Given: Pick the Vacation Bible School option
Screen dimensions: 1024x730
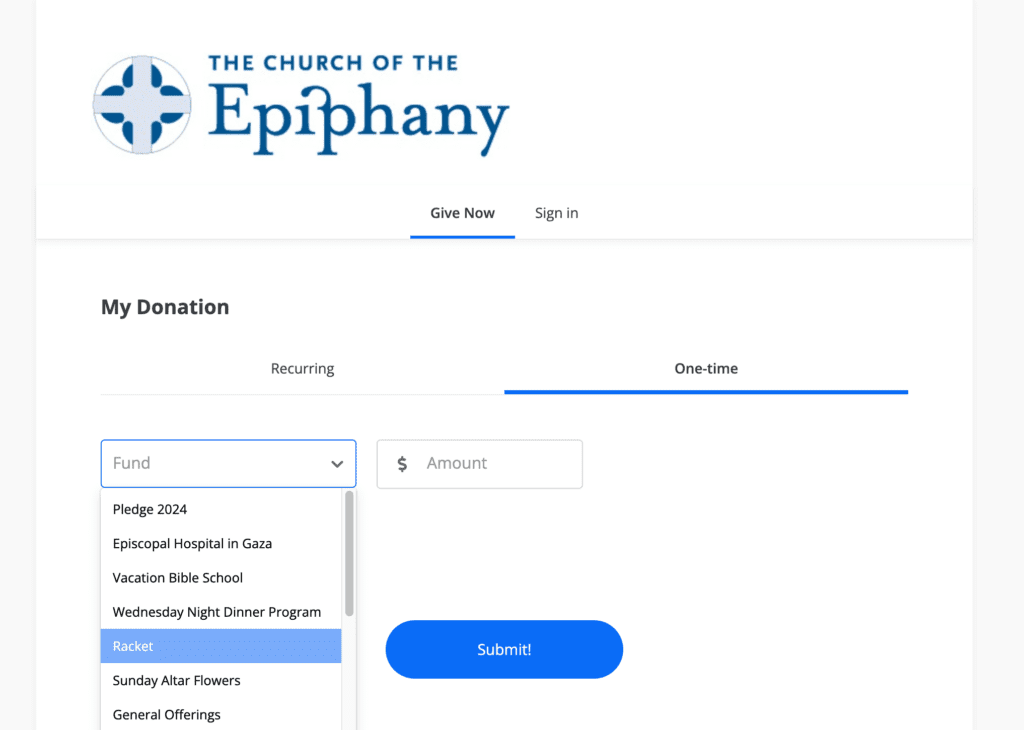Looking at the screenshot, I should (x=221, y=578).
